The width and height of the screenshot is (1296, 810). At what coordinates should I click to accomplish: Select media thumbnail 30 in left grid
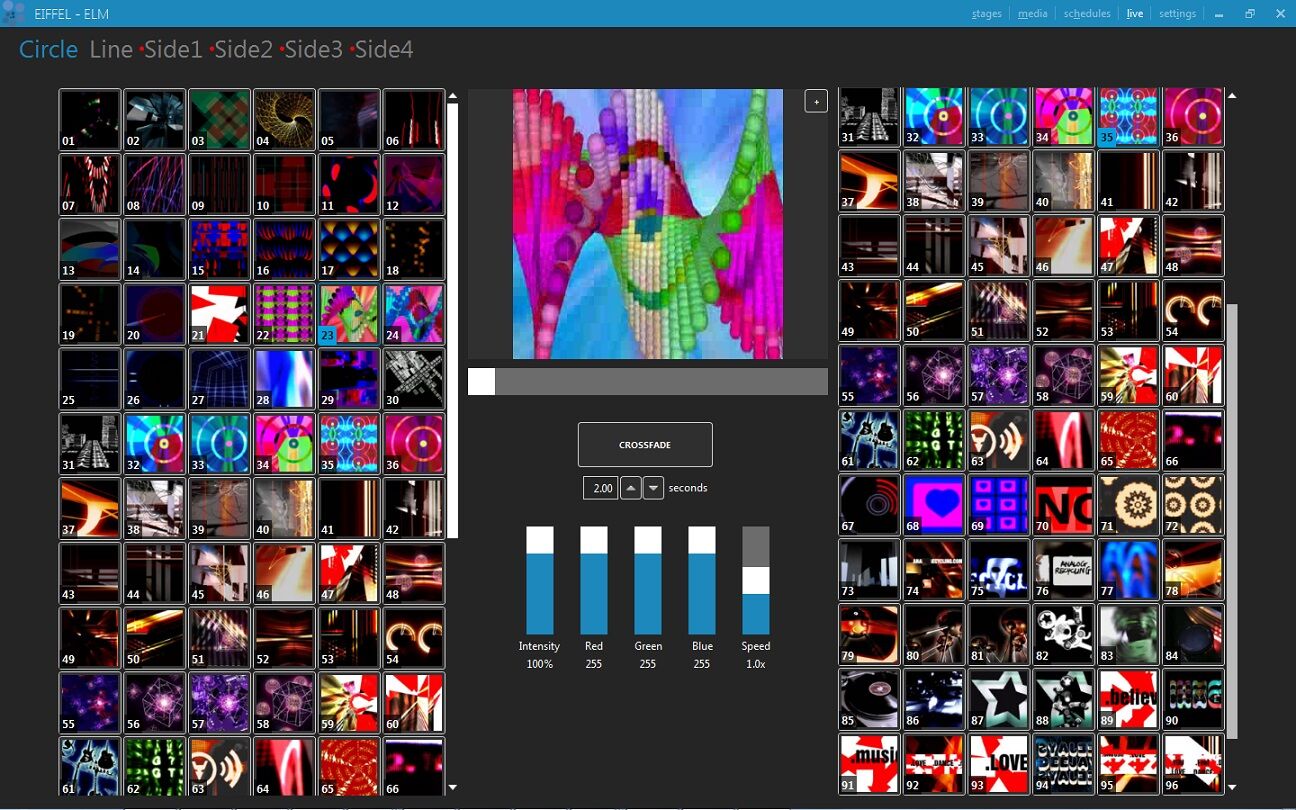(x=414, y=379)
